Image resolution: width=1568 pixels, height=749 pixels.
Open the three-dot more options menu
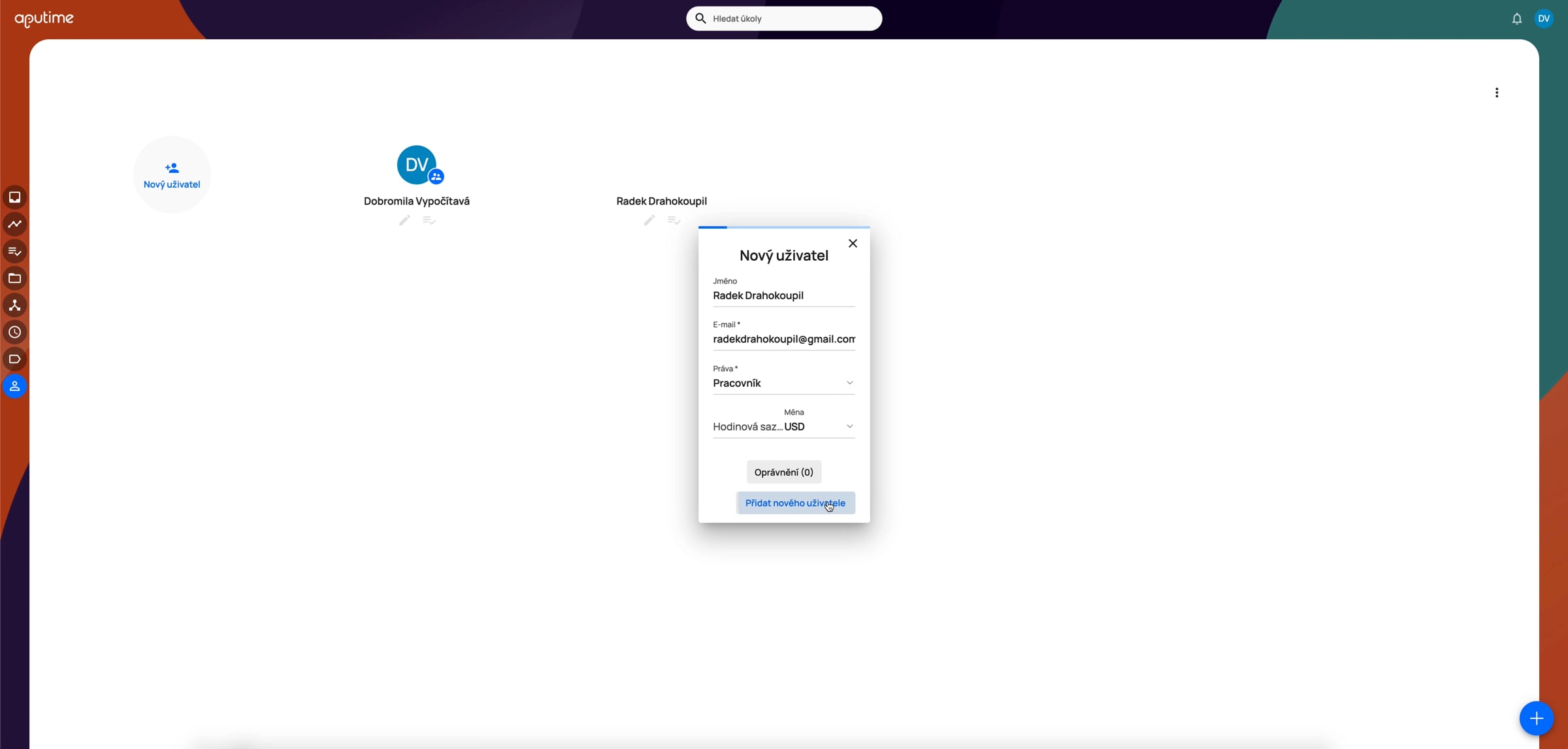[1497, 93]
